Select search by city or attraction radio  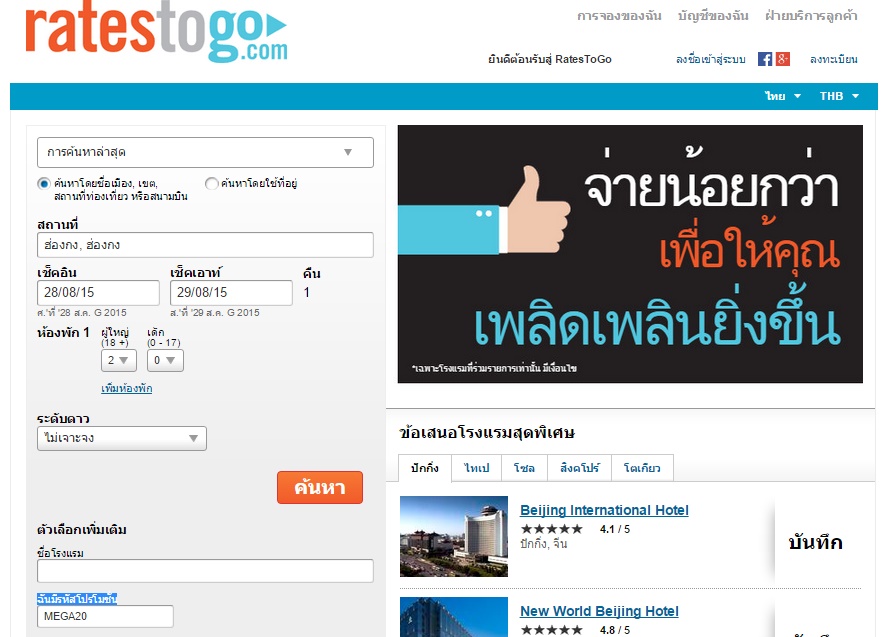pyautogui.click(x=44, y=184)
